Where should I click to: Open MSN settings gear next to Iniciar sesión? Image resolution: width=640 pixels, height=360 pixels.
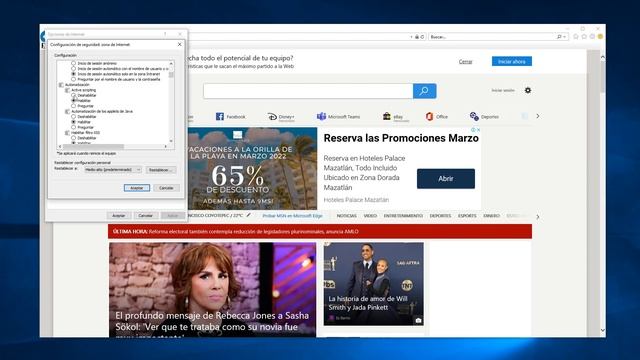pos(528,90)
